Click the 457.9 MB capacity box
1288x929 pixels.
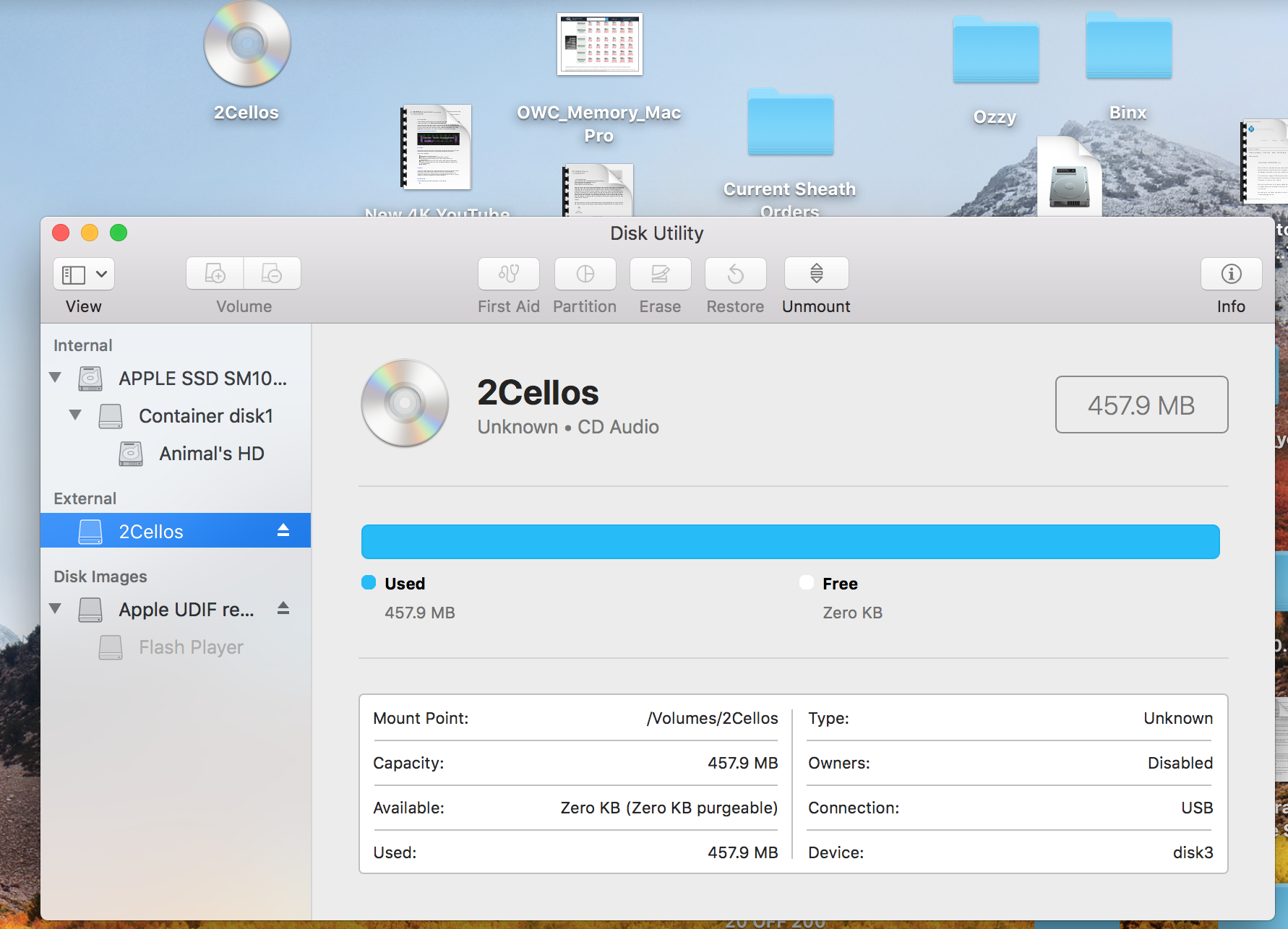(x=1141, y=405)
